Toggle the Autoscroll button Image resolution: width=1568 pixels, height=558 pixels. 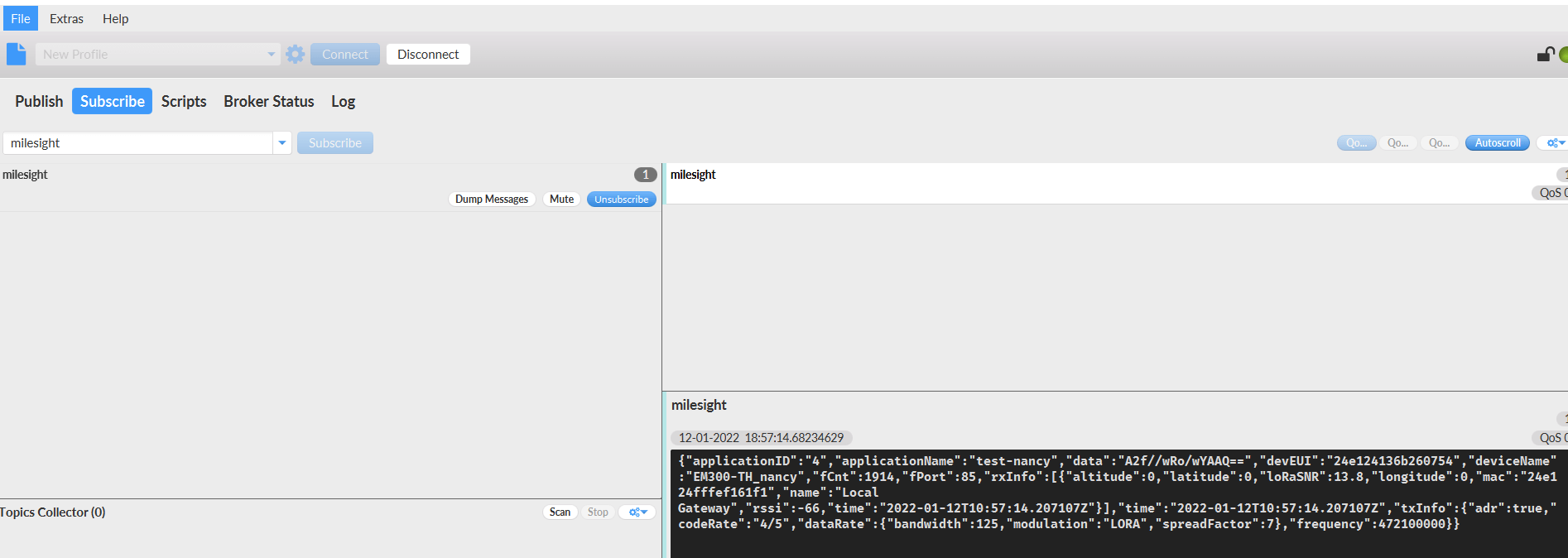[x=1497, y=143]
